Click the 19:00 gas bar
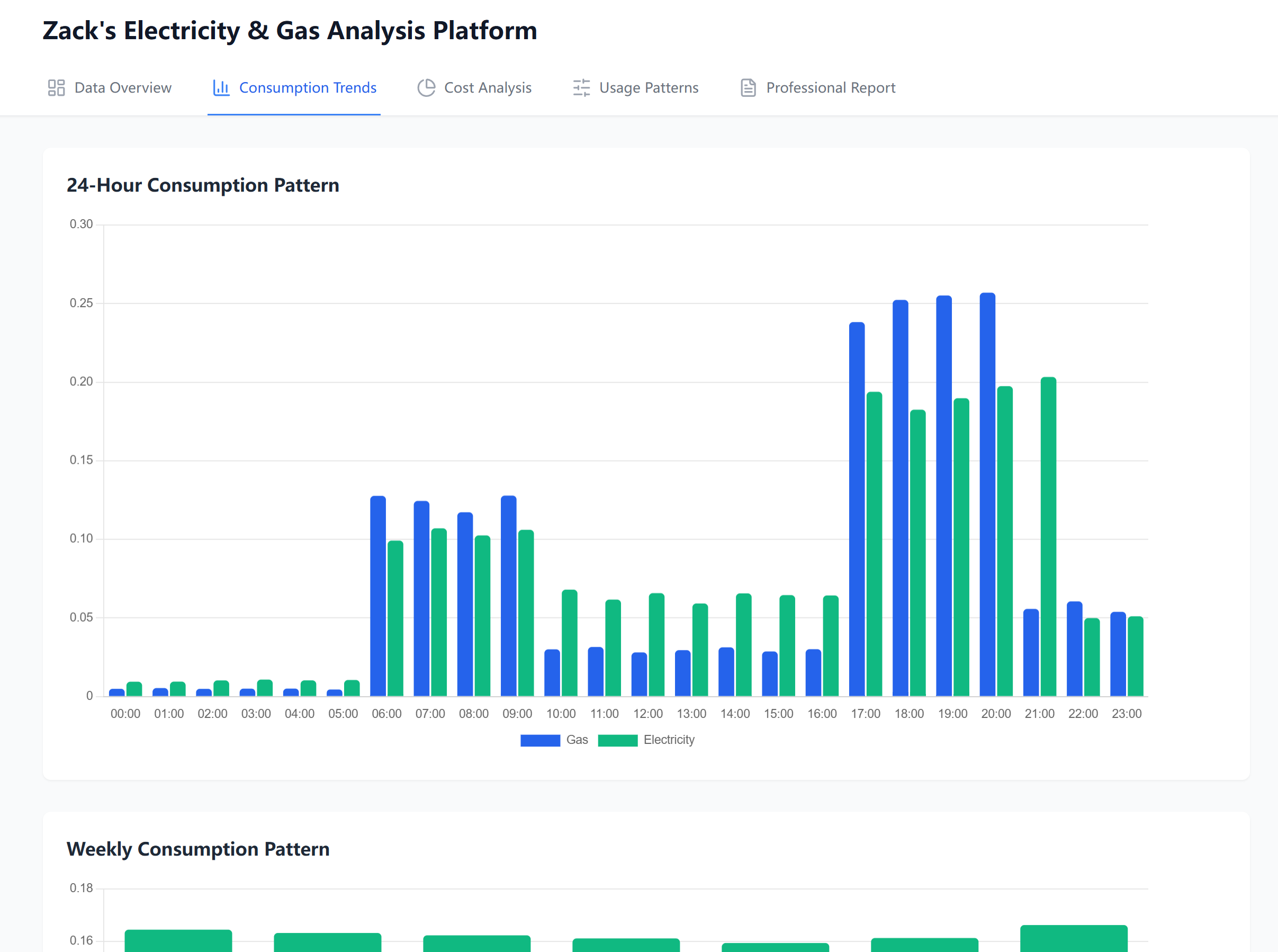The height and width of the screenshot is (952, 1278). point(944,496)
